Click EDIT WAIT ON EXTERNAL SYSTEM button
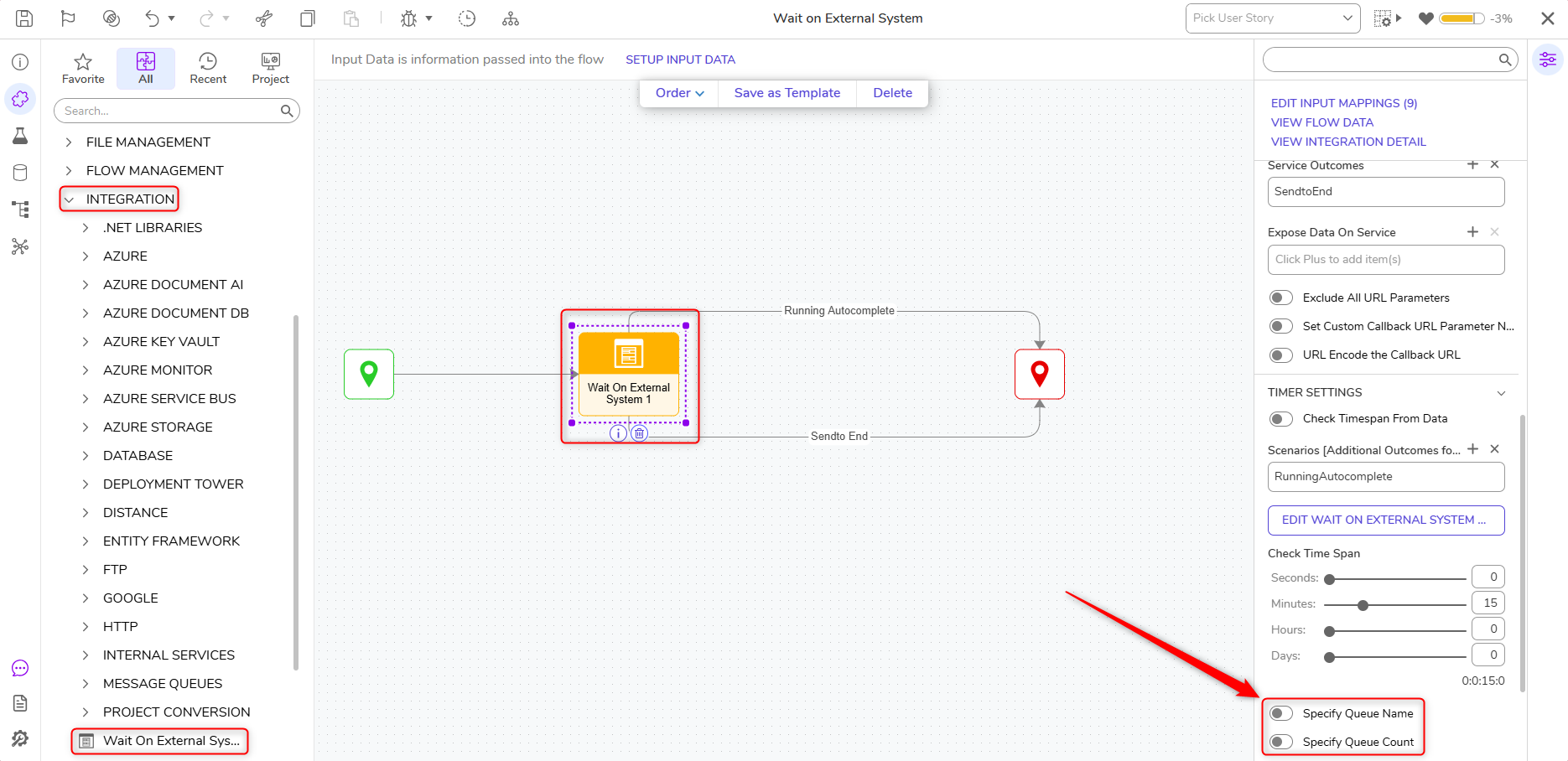1568x761 pixels. pyautogui.click(x=1386, y=520)
